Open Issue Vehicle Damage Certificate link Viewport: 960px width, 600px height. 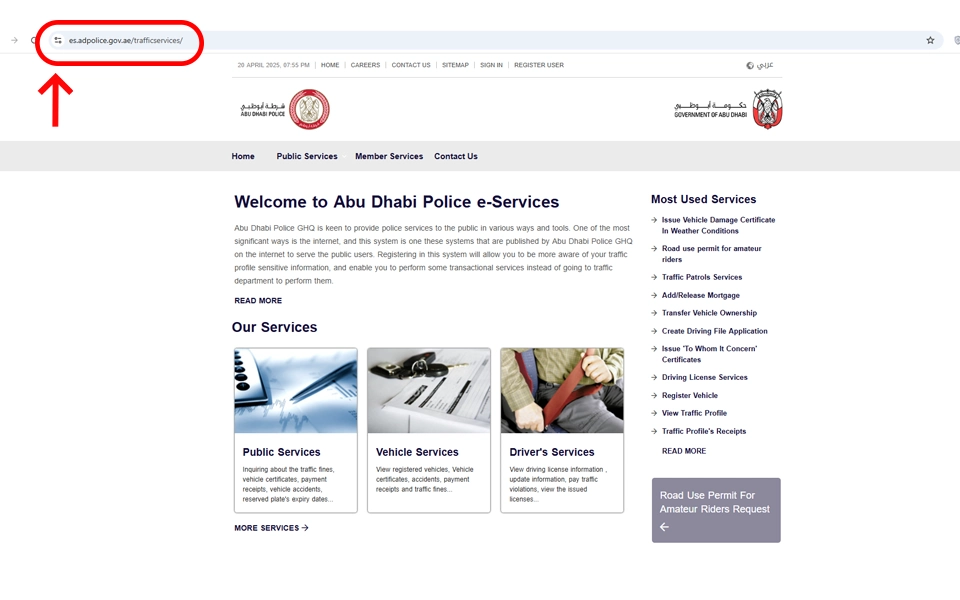click(x=718, y=225)
